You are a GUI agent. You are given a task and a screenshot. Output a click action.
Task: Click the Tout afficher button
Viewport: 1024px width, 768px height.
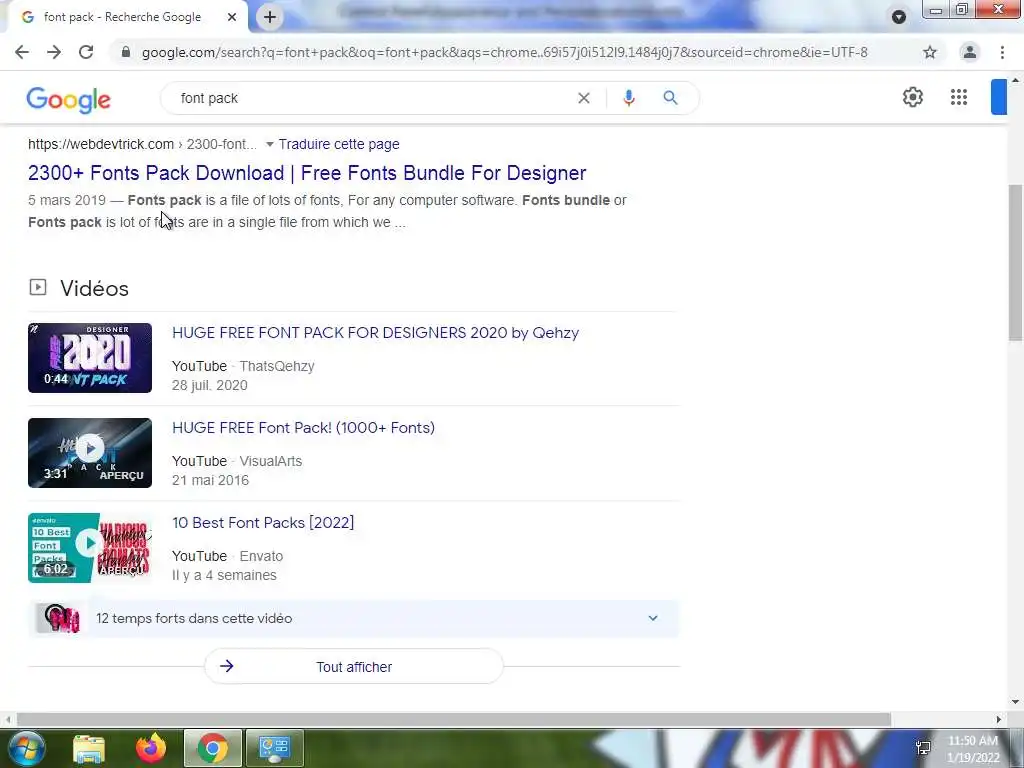click(354, 667)
